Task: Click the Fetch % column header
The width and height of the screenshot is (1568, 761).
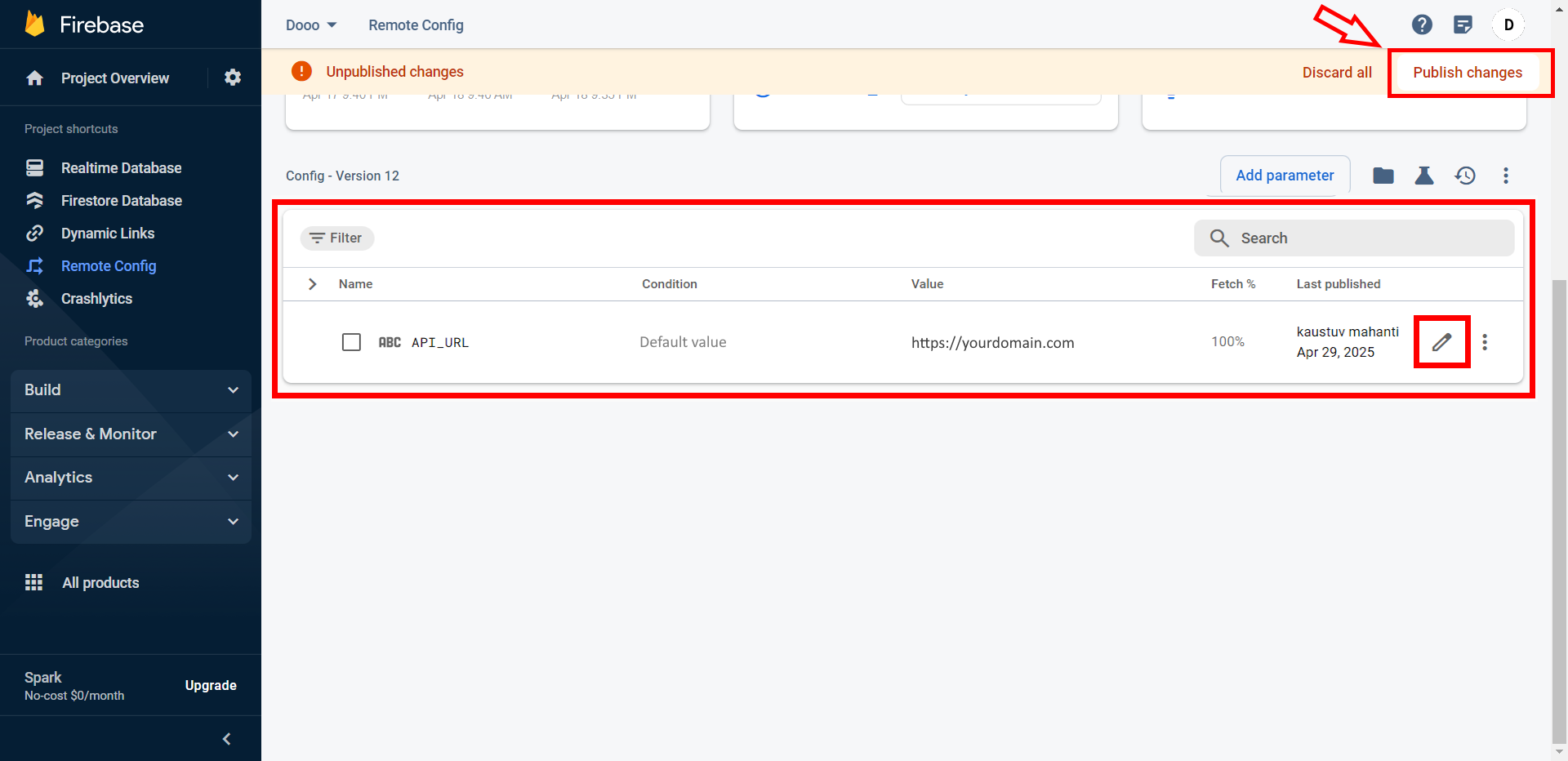Action: click(x=1233, y=284)
